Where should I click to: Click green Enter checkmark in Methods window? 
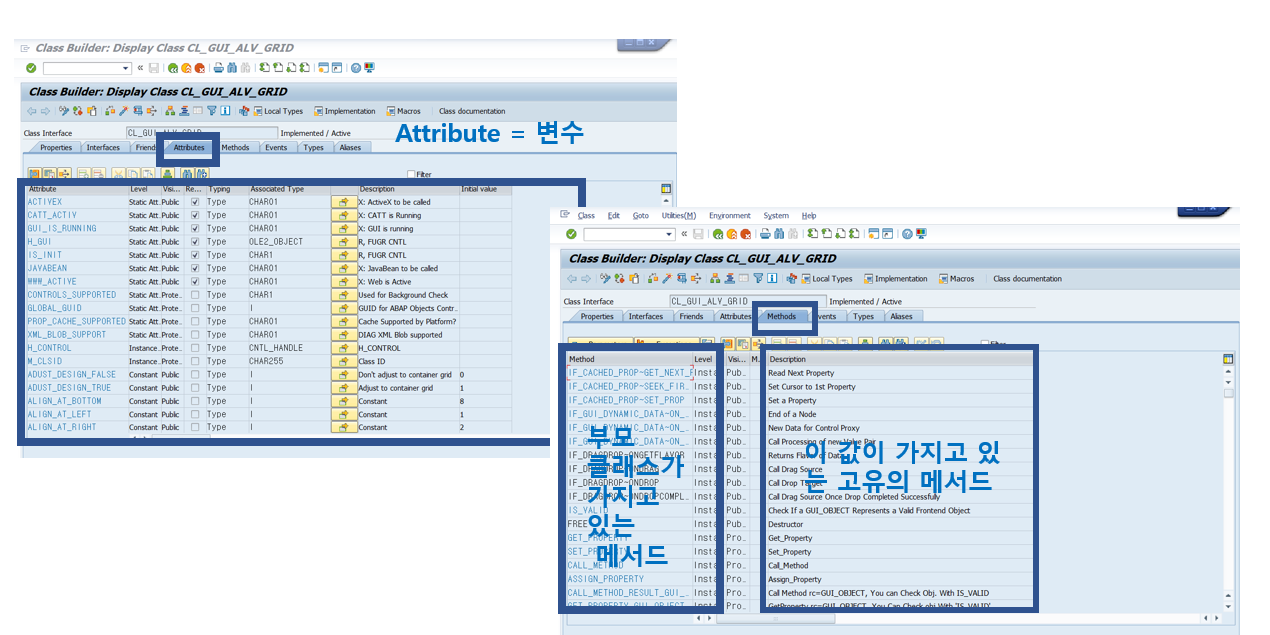[x=571, y=234]
